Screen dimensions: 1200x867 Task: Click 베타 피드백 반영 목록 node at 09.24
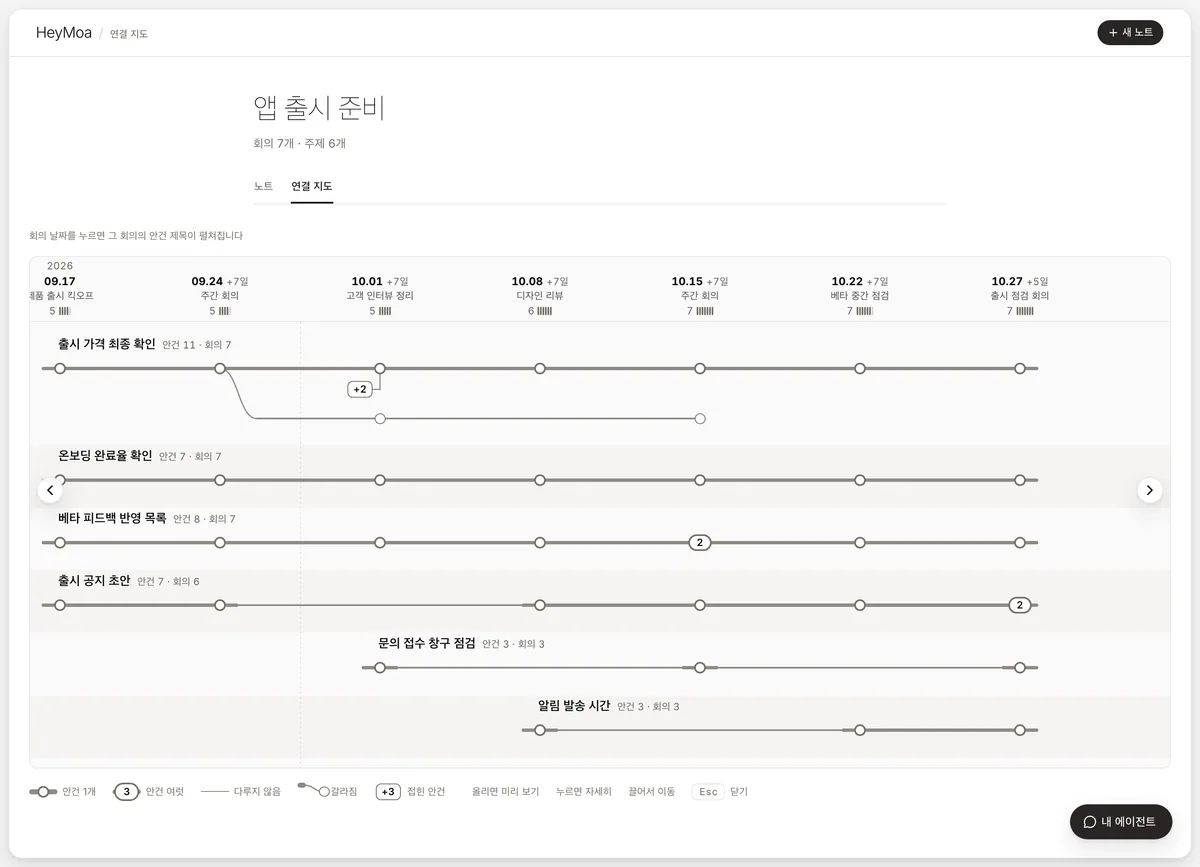(220, 543)
